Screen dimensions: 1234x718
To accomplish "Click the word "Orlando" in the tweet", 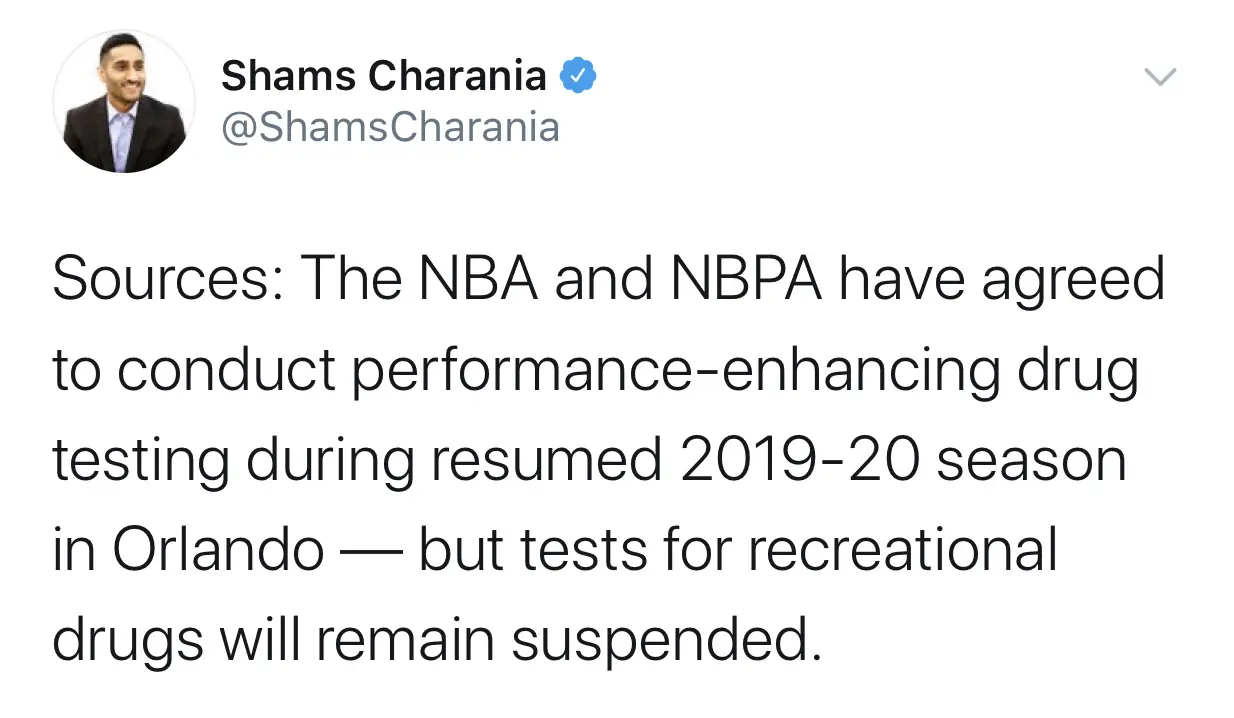I will coord(218,549).
